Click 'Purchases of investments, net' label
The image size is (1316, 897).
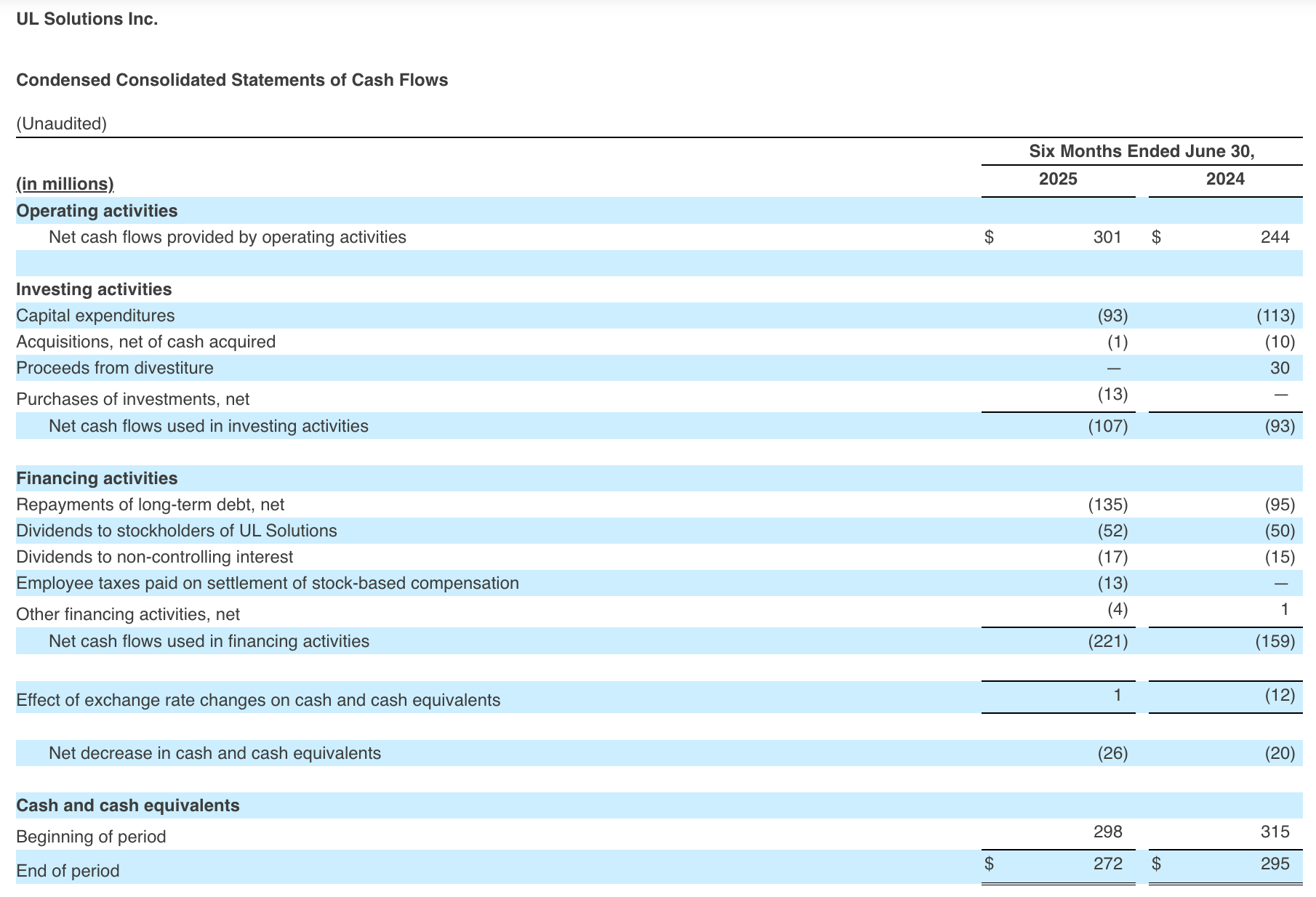point(132,399)
